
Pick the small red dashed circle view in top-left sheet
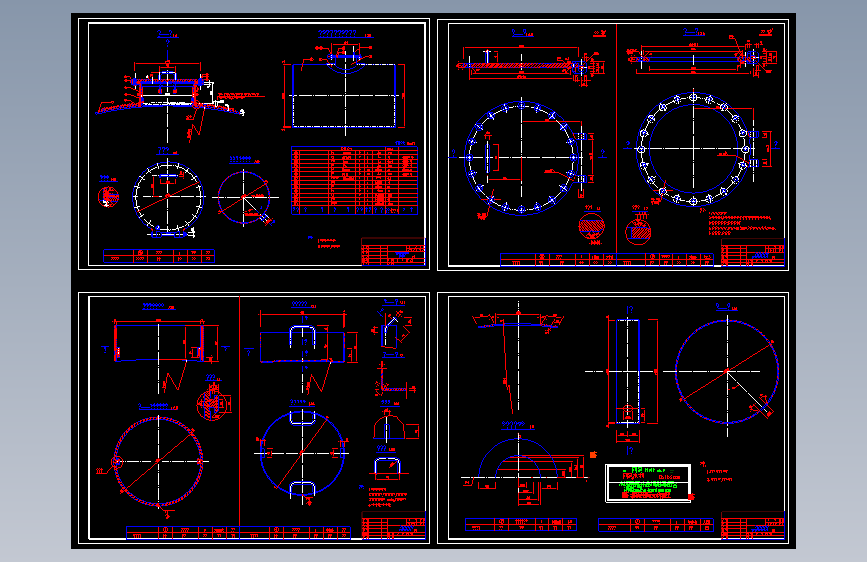tap(243, 197)
